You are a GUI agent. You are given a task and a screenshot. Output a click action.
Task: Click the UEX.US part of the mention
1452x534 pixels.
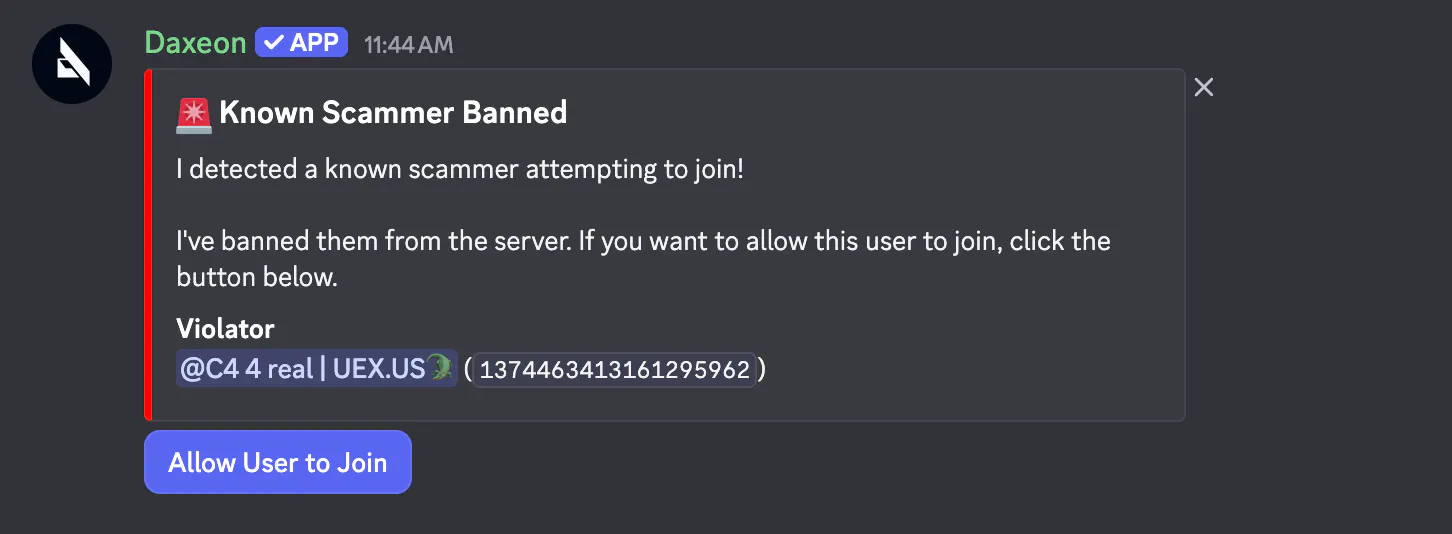379,369
